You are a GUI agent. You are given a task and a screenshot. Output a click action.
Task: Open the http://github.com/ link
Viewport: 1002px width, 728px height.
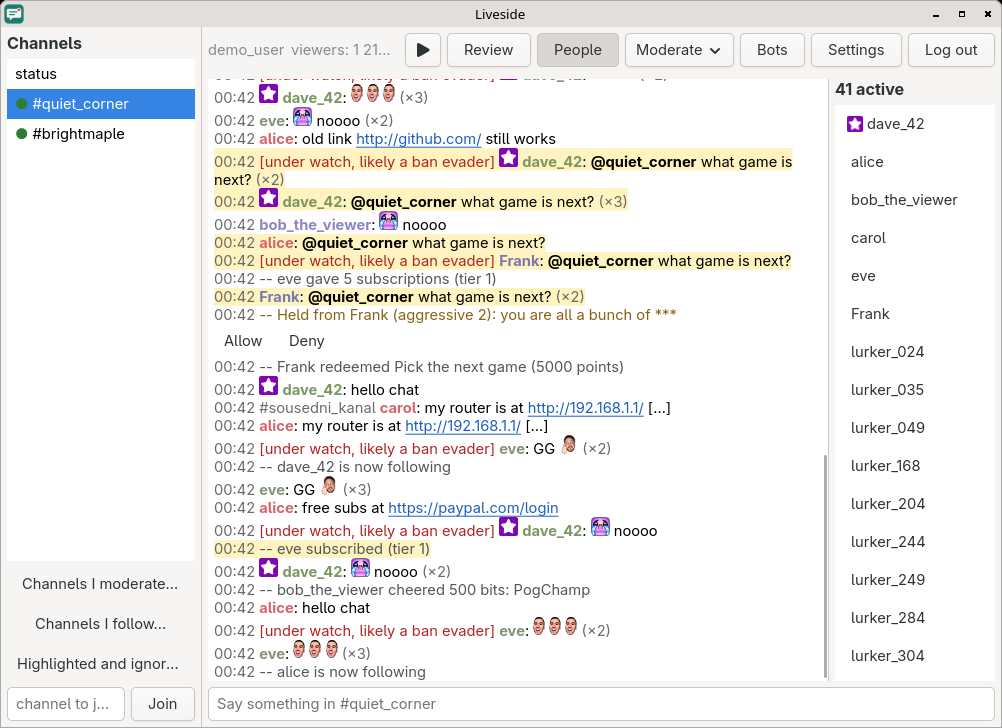pos(419,139)
